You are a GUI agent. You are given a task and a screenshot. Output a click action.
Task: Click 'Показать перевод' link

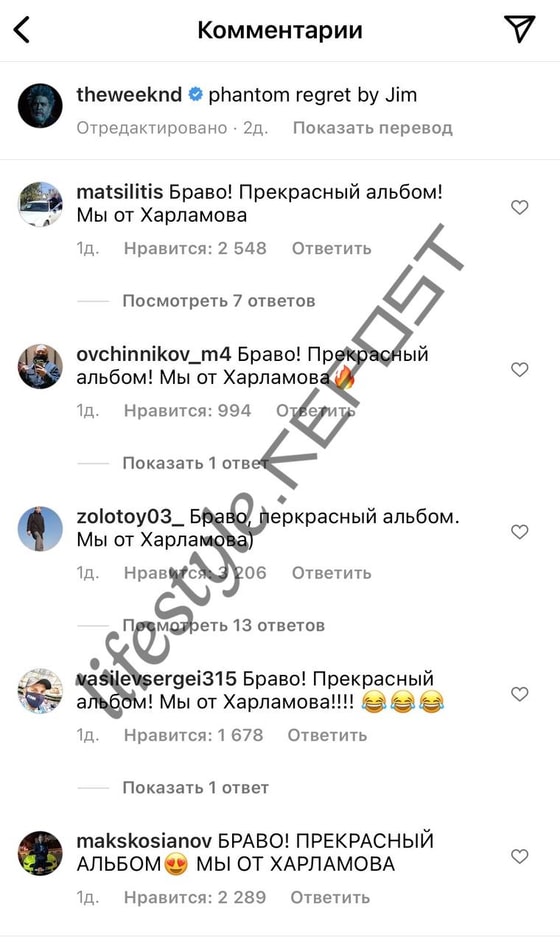pyautogui.click(x=372, y=128)
